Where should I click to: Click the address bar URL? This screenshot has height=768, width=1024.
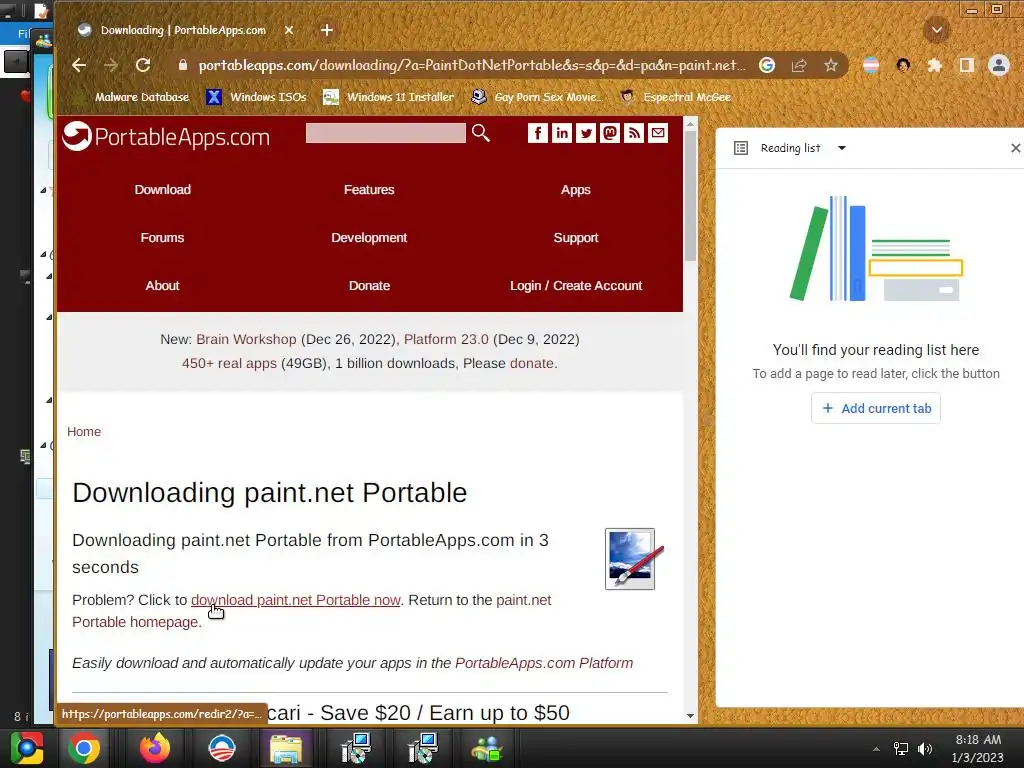pyautogui.click(x=472, y=65)
